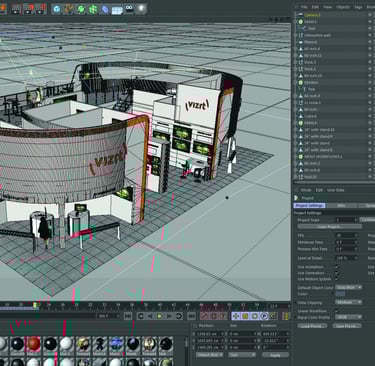Click Render to Picture Viewer icon
The width and height of the screenshot is (375, 366).
point(29,9)
